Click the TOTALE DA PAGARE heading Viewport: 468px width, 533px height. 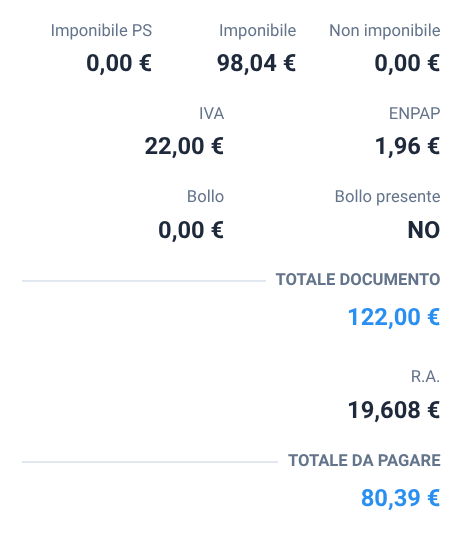click(x=364, y=461)
